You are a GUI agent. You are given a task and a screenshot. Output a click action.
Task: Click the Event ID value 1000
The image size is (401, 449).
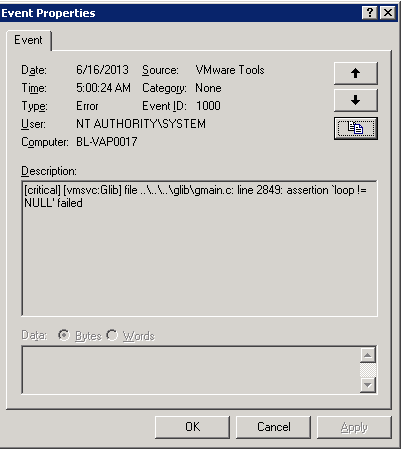208,106
